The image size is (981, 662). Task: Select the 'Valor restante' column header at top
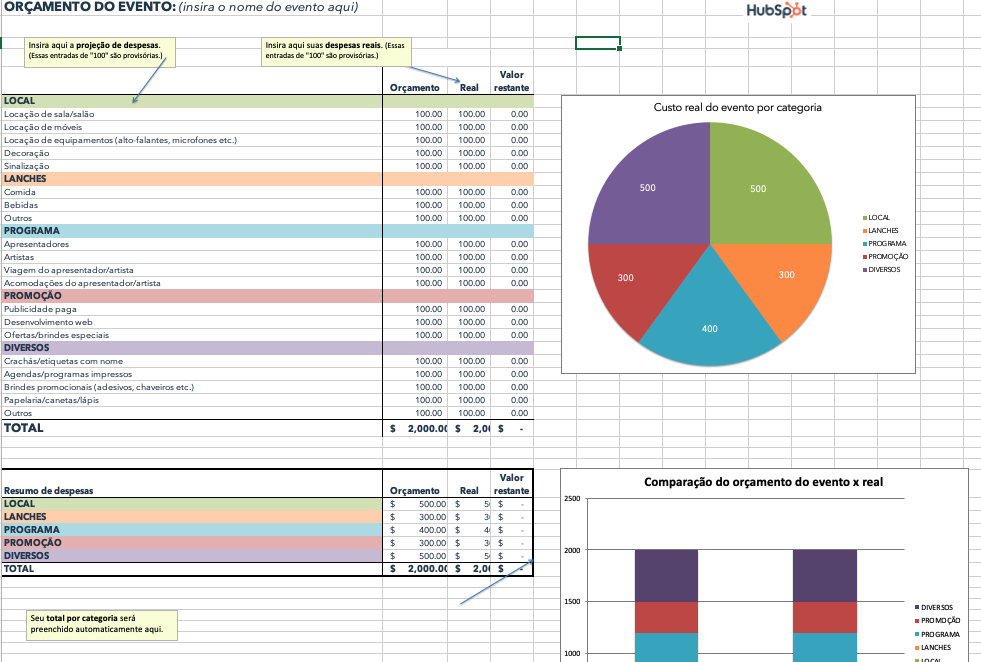coord(510,81)
